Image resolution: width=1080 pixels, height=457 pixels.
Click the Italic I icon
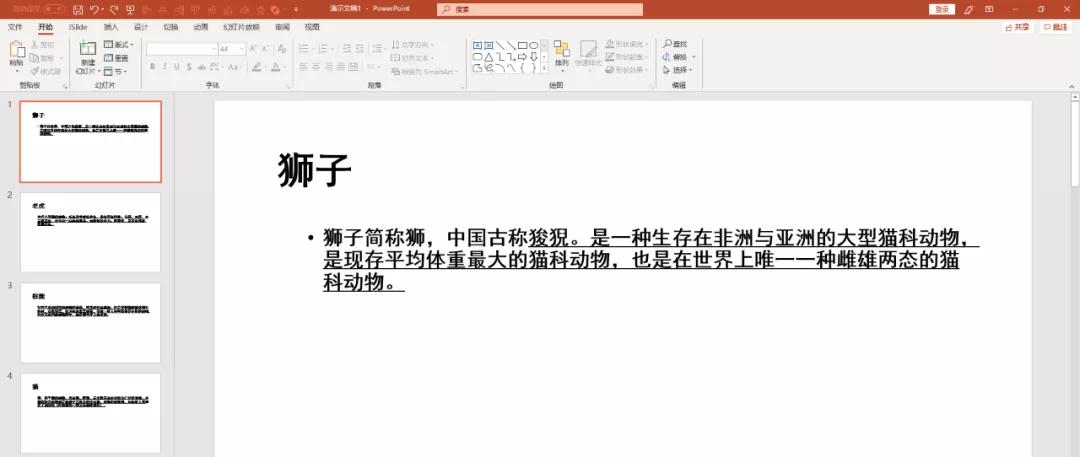165,67
